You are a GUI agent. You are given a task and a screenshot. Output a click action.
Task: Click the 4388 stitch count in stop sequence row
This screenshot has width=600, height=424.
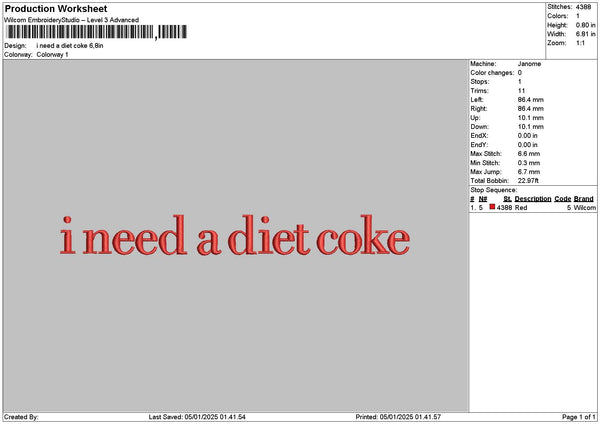click(504, 208)
